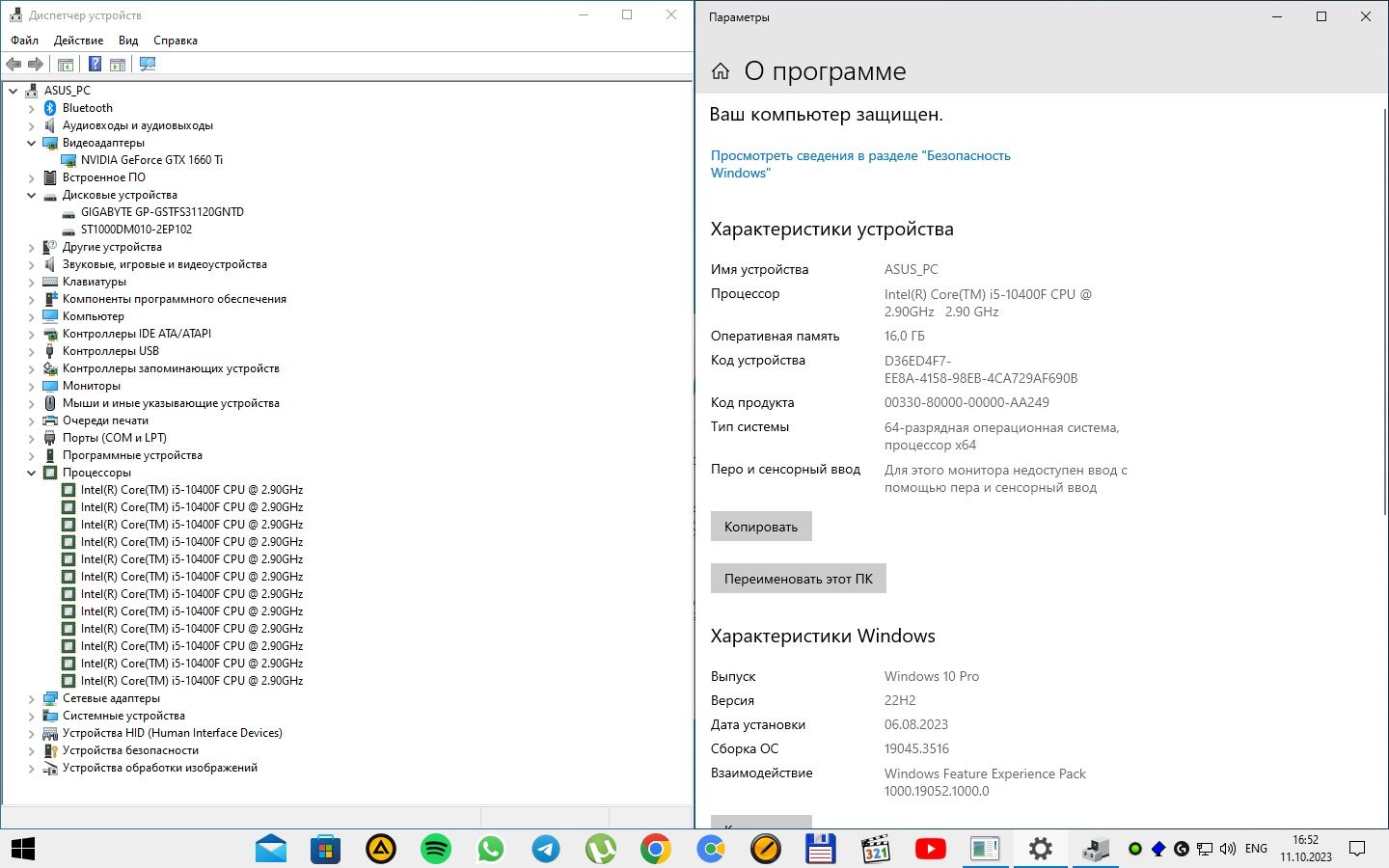Viewport: 1389px width, 868px height.
Task: Click the volume speaker tray icon
Action: [1228, 849]
